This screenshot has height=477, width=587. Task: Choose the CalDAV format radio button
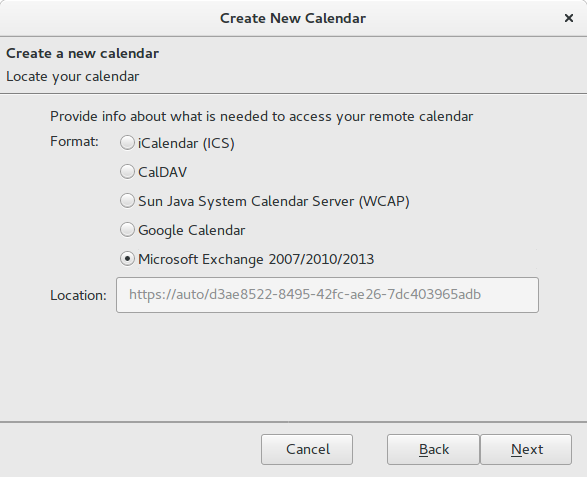click(x=127, y=172)
